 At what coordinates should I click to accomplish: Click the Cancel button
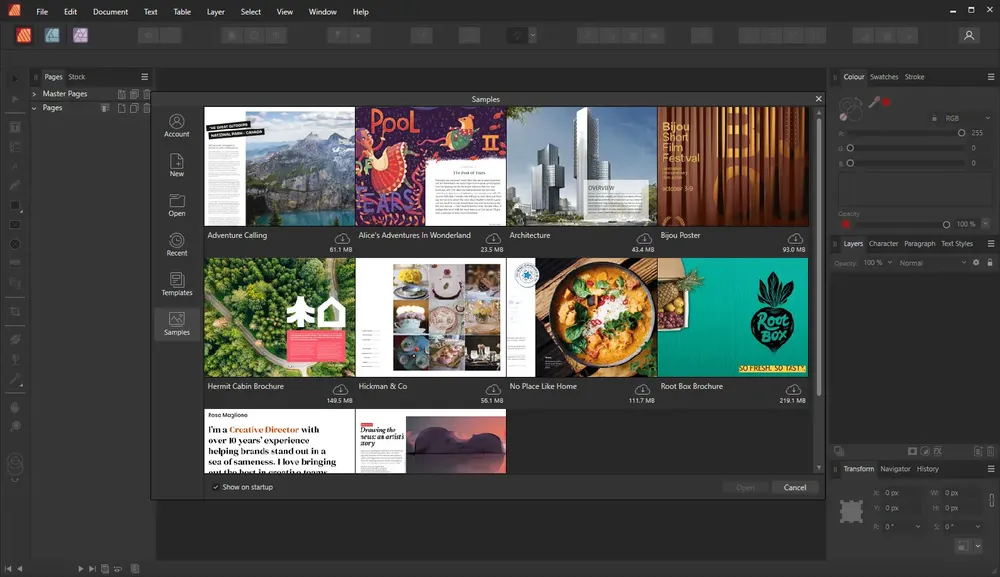tap(795, 487)
